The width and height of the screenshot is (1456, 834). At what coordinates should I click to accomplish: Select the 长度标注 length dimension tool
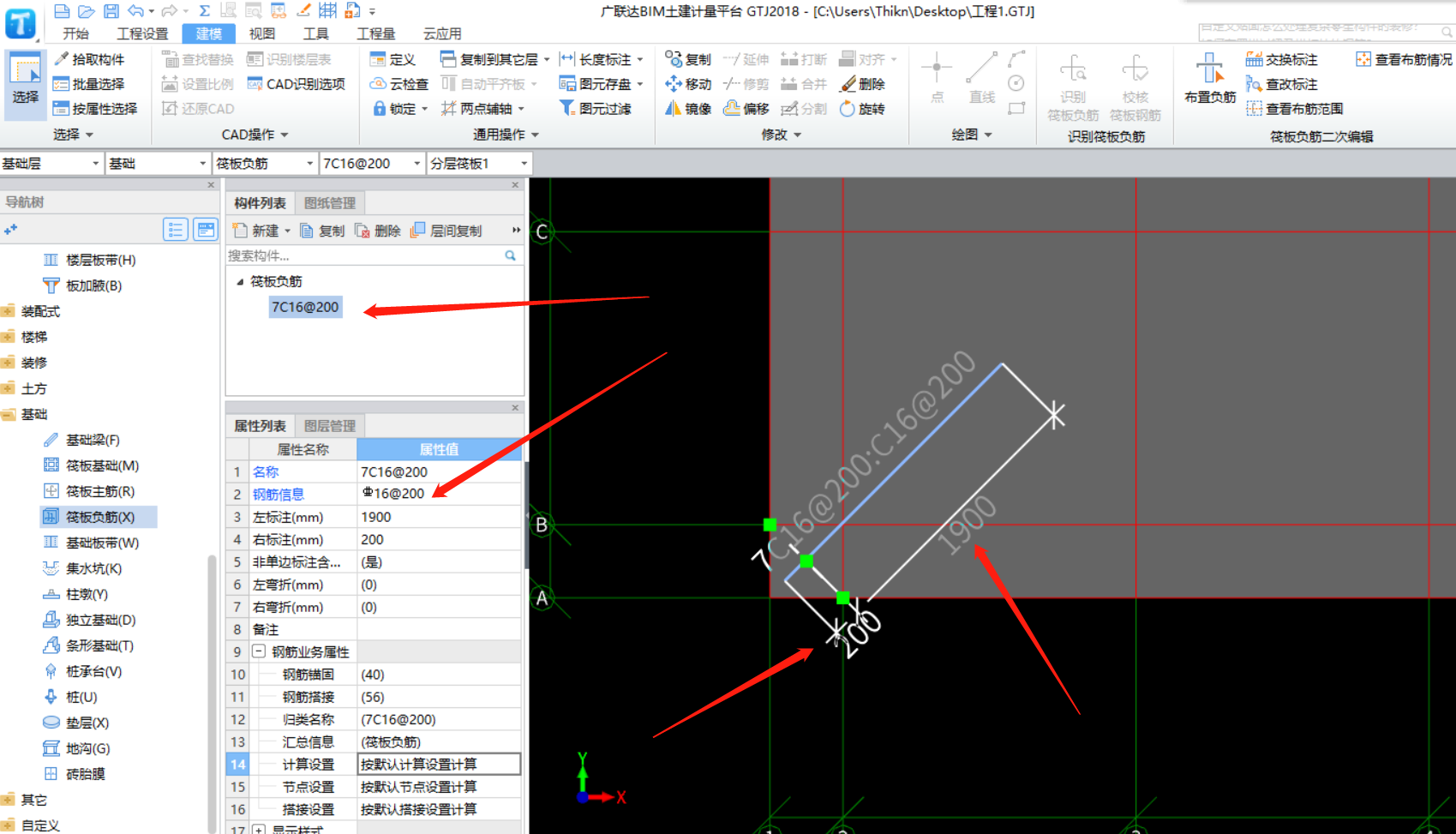(x=601, y=59)
